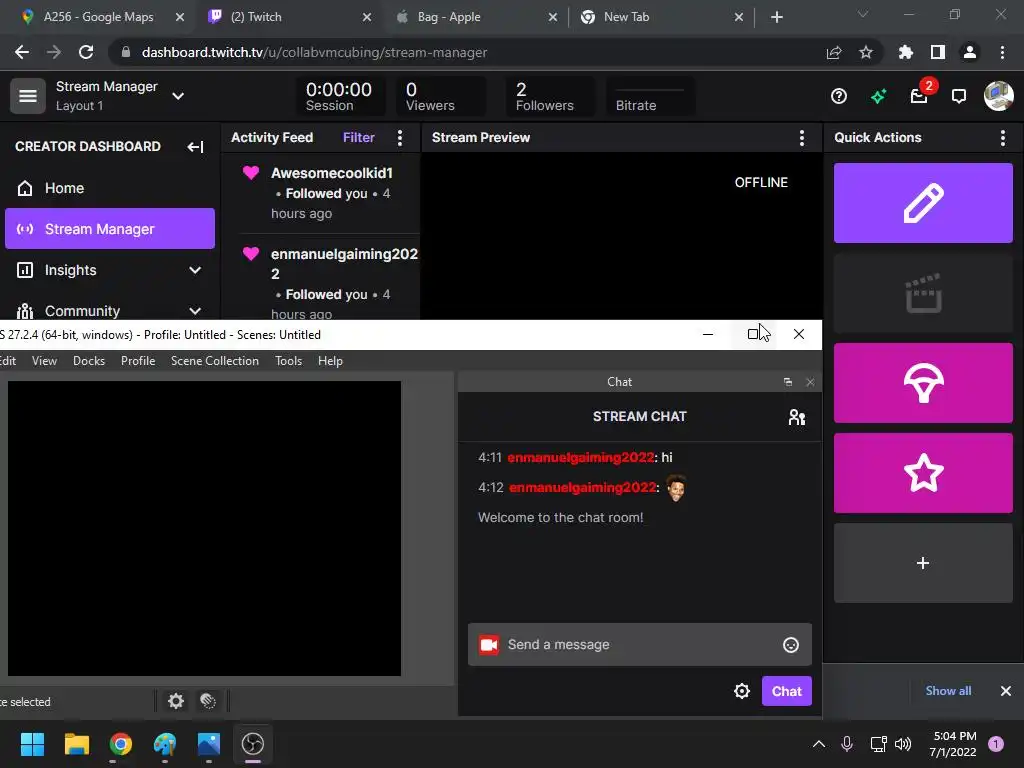Expand the Insights sidebar section
The width and height of the screenshot is (1024, 768).
[x=195, y=270]
